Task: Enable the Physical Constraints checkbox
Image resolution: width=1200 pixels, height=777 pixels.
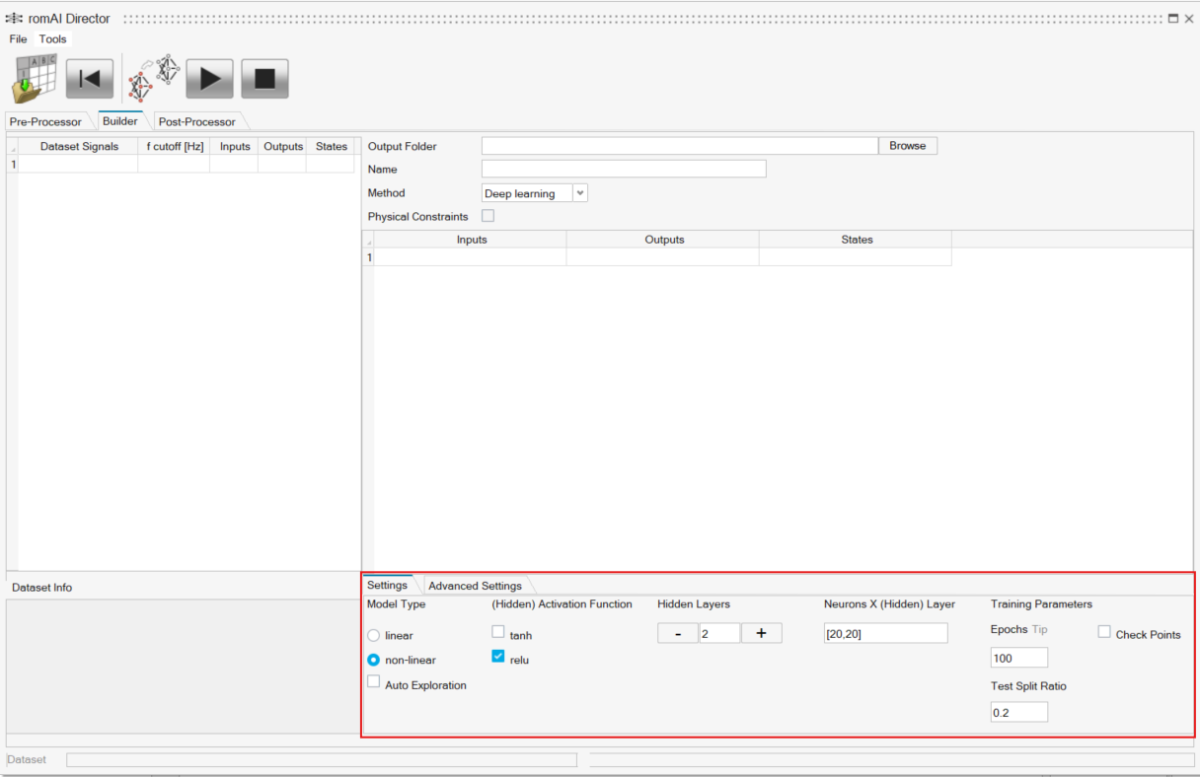Action: 488,216
